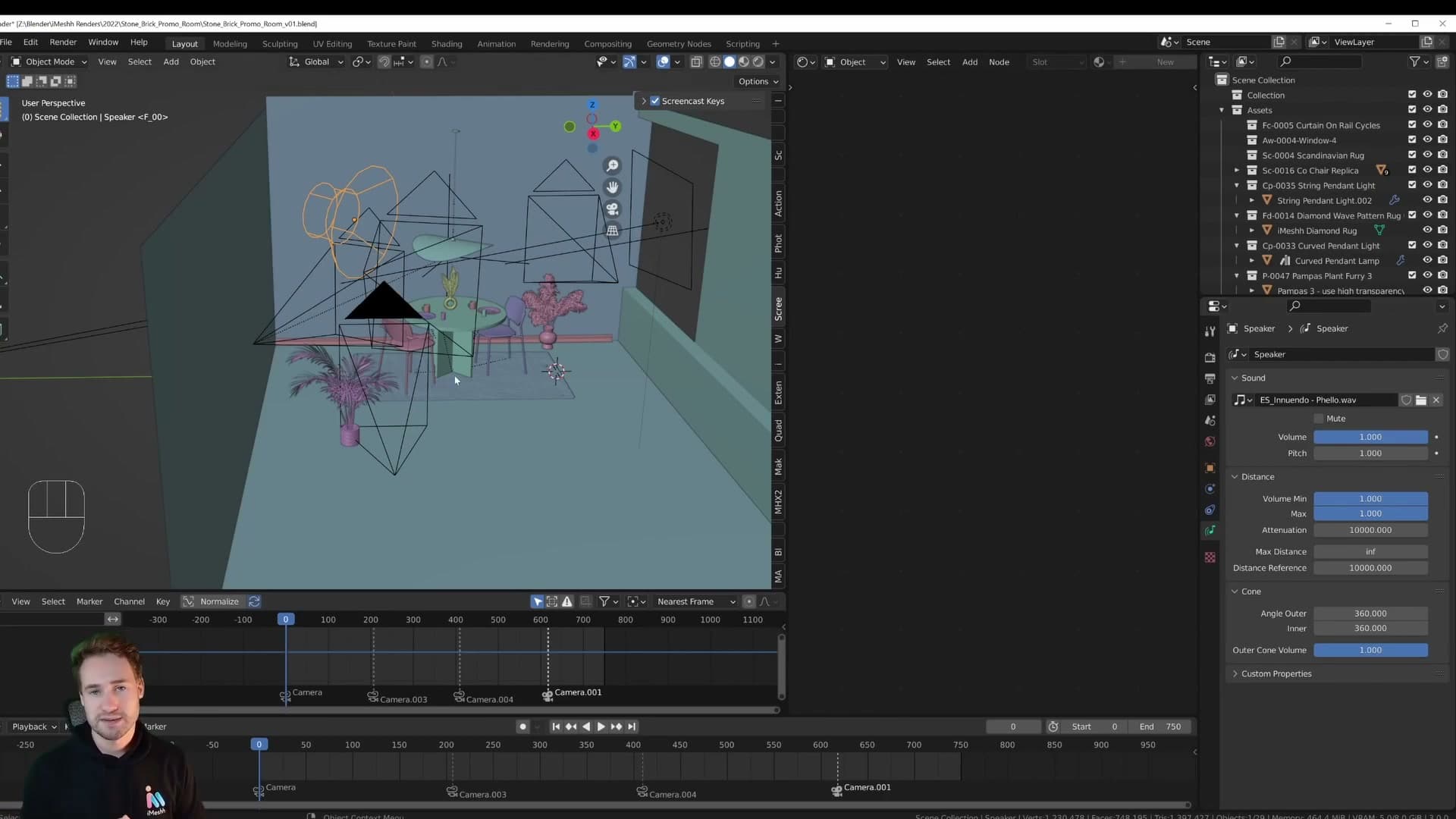
Task: Open the Output properties tab
Action: tap(1210, 378)
